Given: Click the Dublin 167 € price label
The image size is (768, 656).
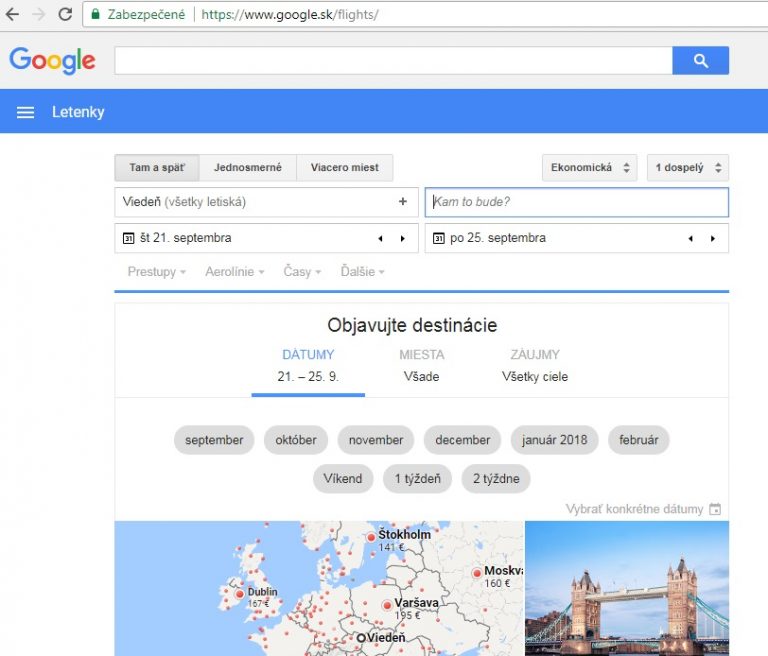Looking at the screenshot, I should (258, 604).
